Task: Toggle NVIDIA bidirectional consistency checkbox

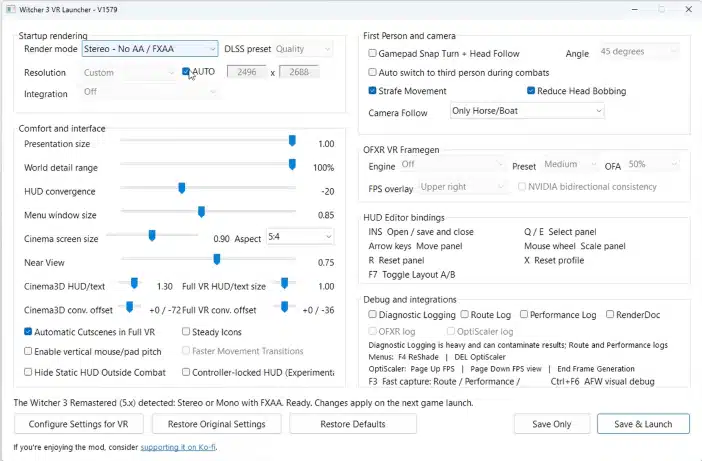Action: point(522,186)
